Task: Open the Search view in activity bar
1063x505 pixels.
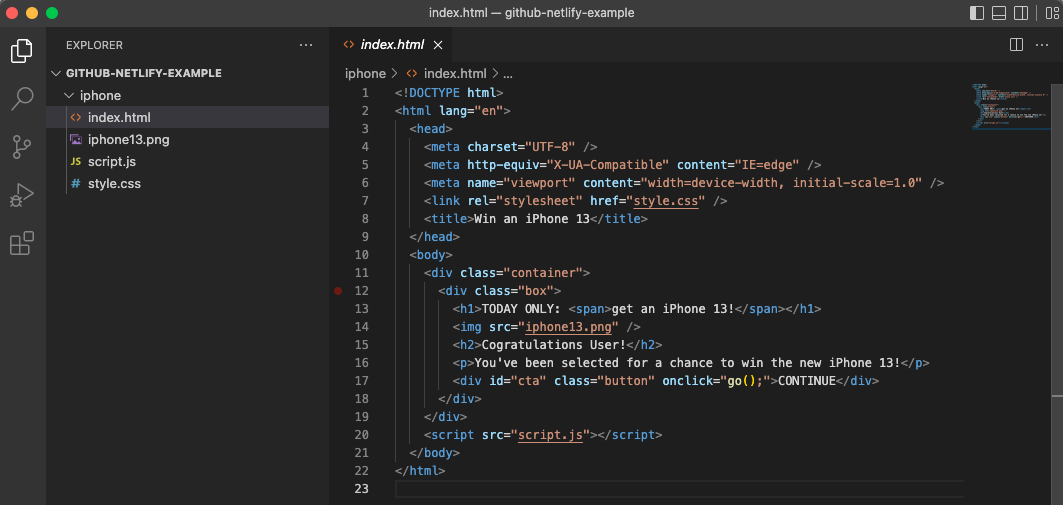Action: pyautogui.click(x=22, y=99)
